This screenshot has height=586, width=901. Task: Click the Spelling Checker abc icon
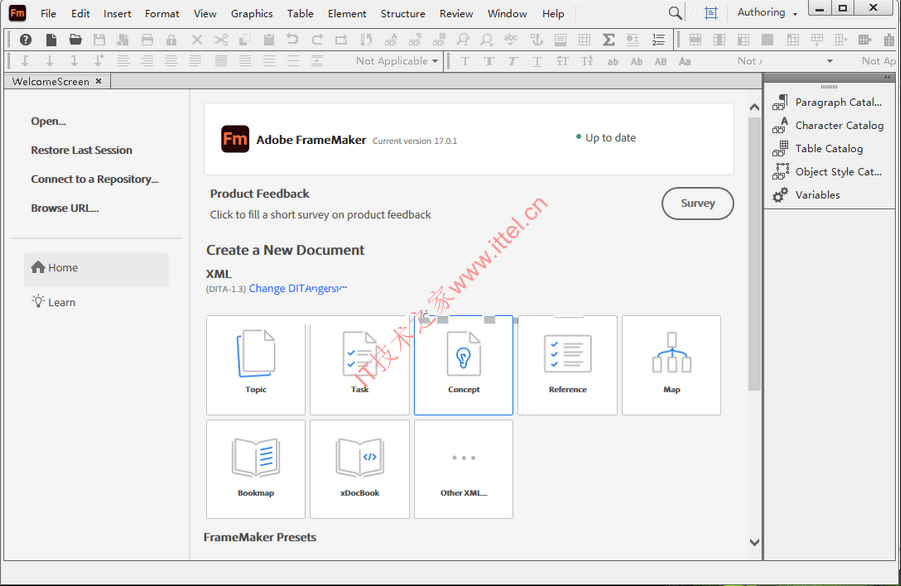[510, 40]
